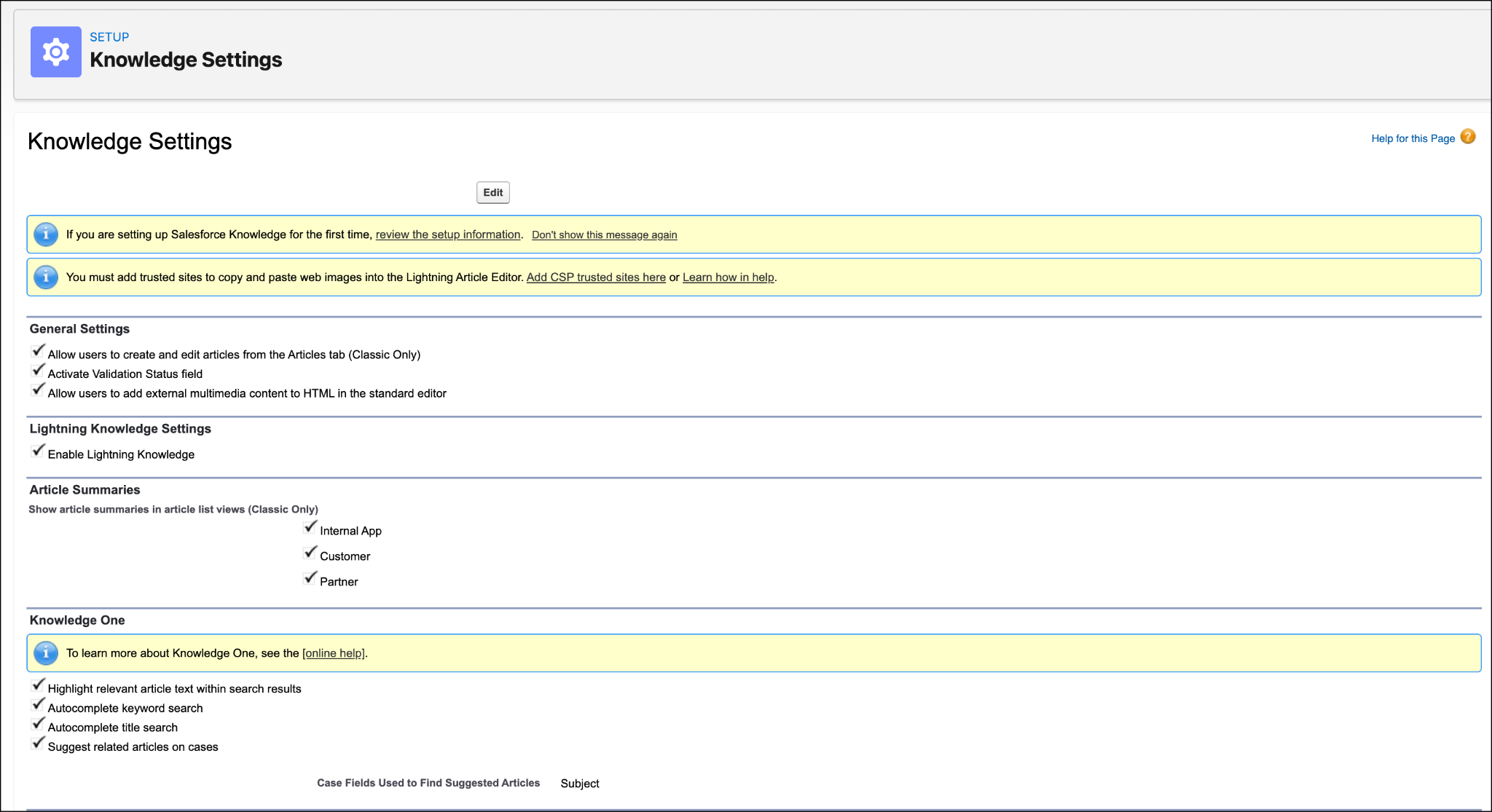Open 'Learn how in help' link
Screen dimensions: 1492x812
729,277
